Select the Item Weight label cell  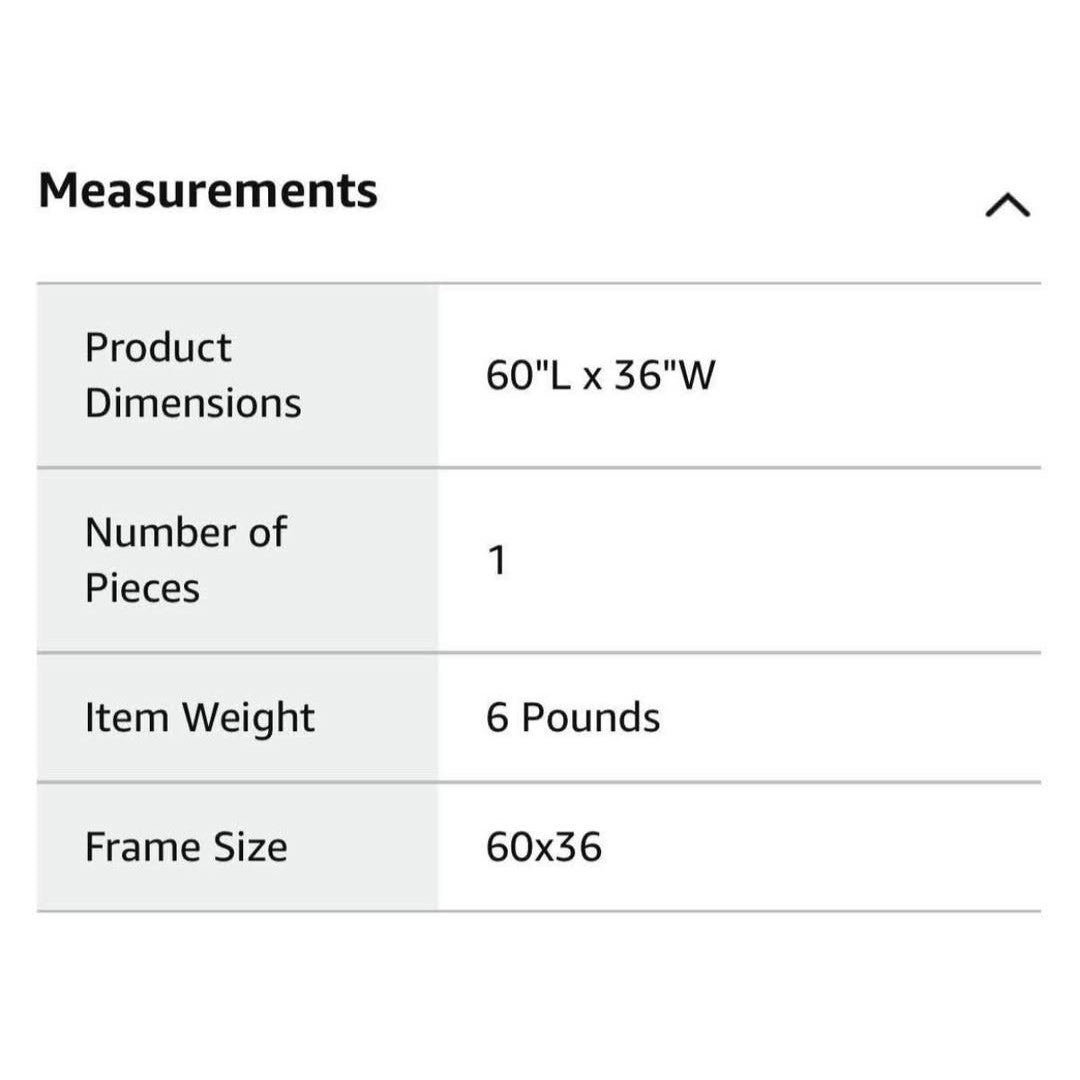point(238,717)
